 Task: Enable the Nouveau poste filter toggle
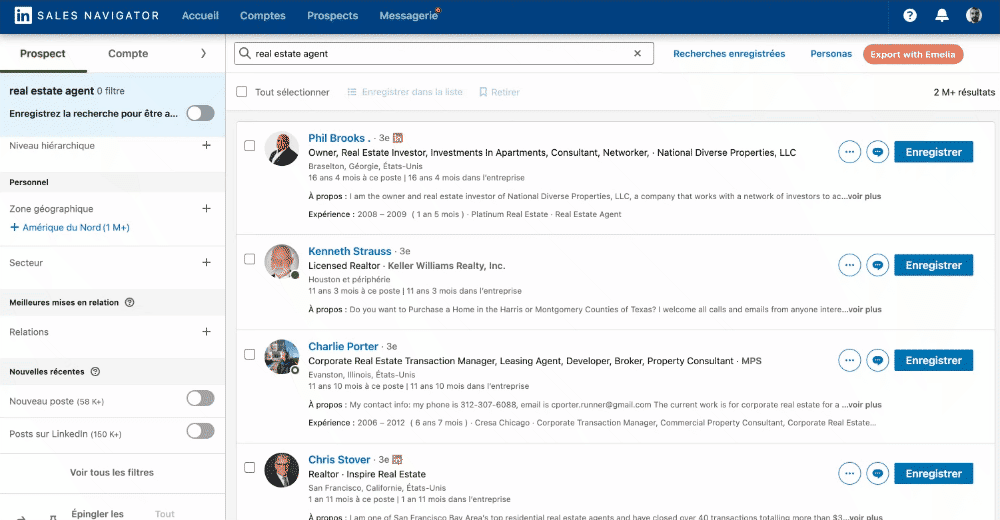[x=200, y=399]
